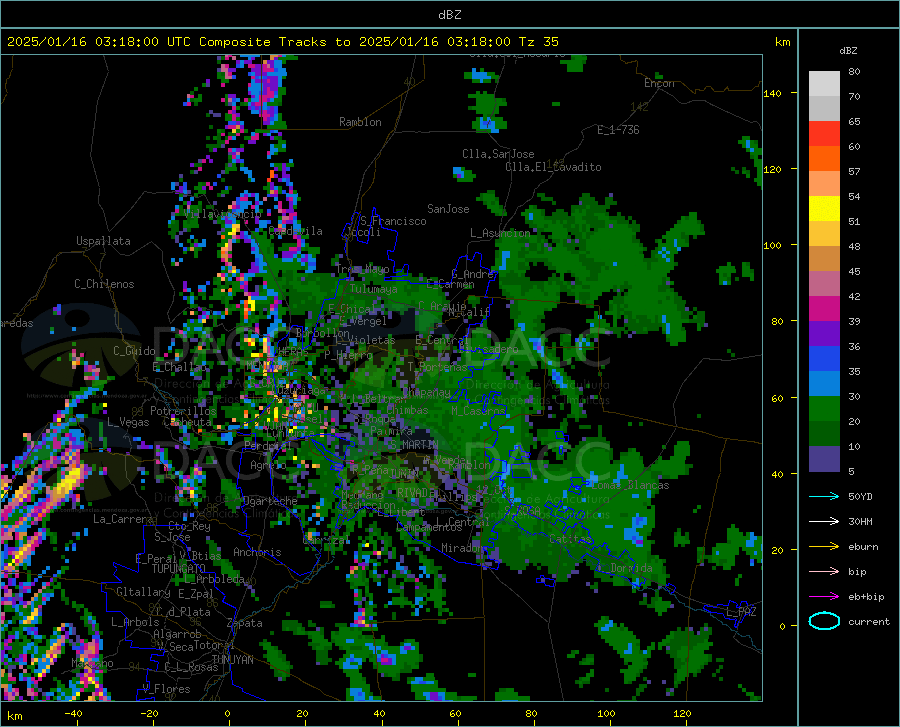Click the L_PAZ place label
Image resolution: width=900 pixels, height=727 pixels.
click(x=741, y=612)
